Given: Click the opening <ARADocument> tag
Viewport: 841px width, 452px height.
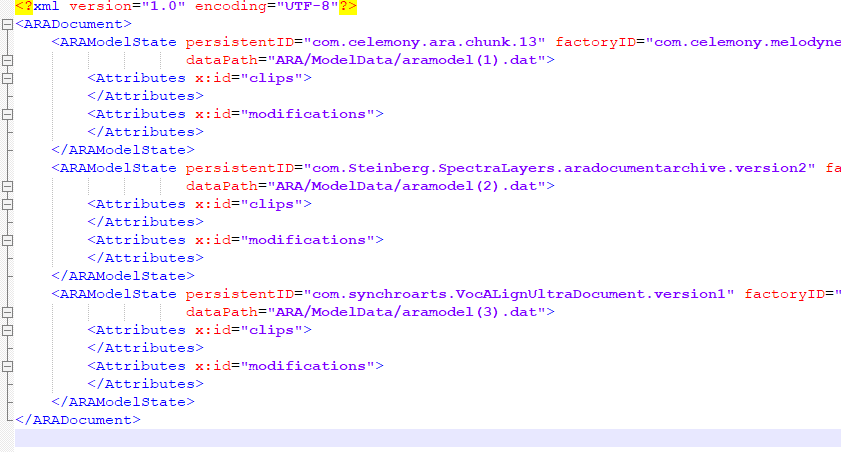Looking at the screenshot, I should [73, 24].
